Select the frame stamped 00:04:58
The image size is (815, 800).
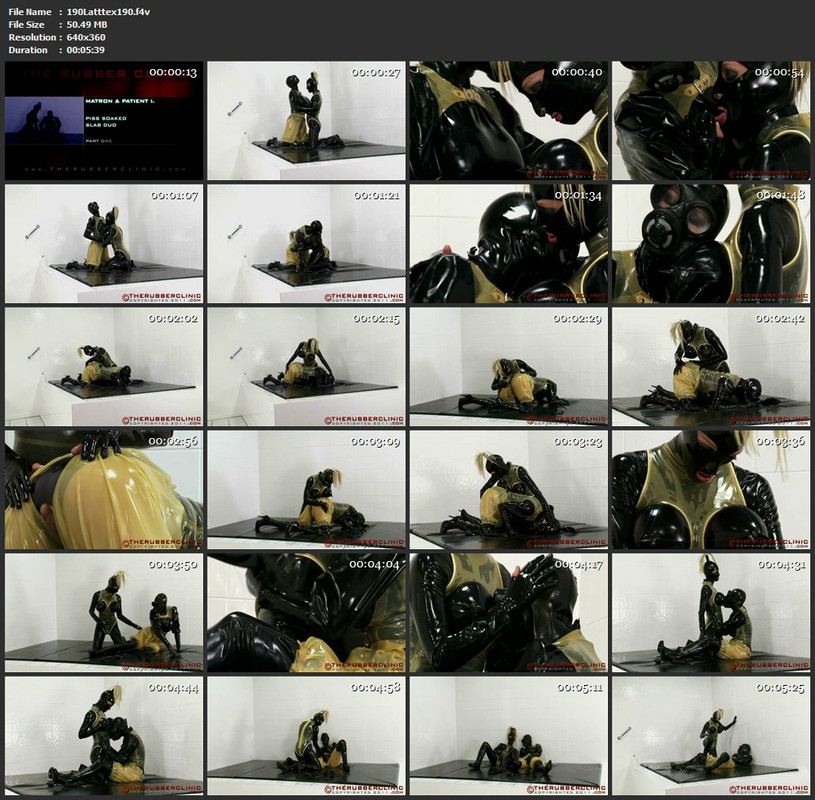click(306, 736)
